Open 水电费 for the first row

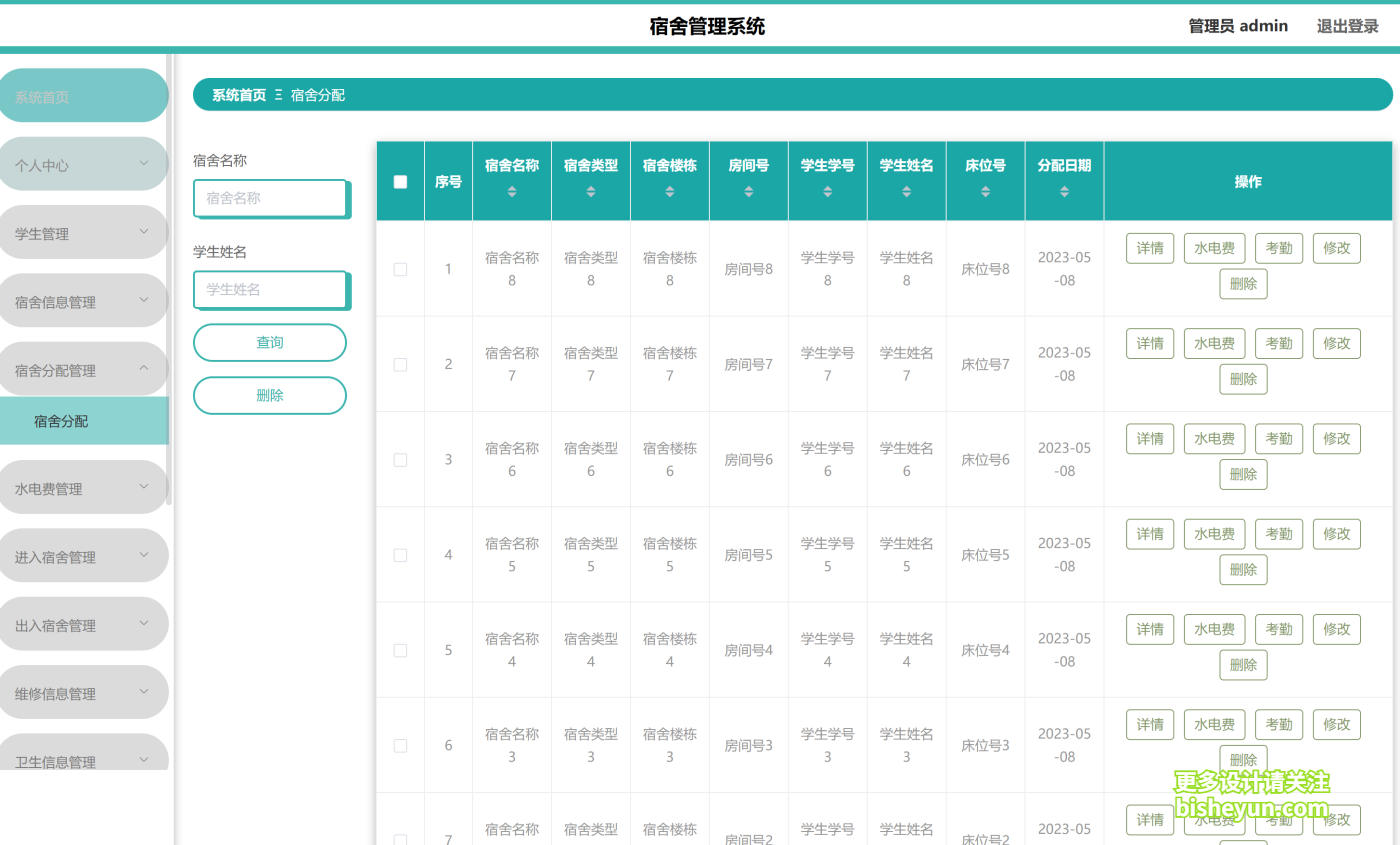(x=1214, y=248)
